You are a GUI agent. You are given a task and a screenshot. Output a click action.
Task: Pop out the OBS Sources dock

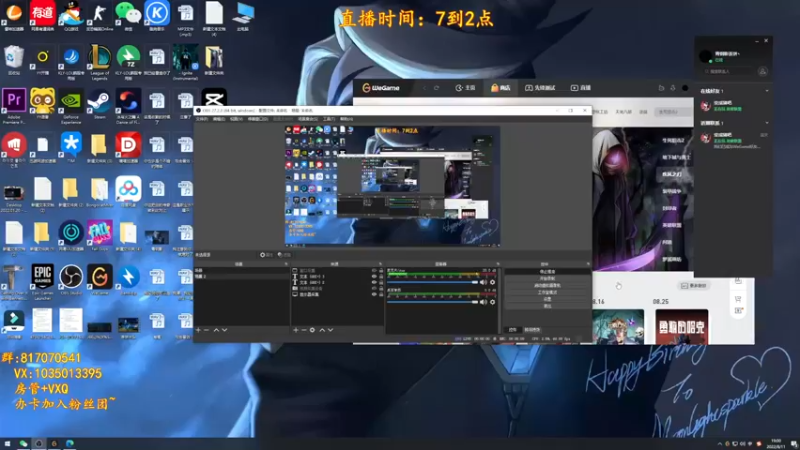click(380, 264)
